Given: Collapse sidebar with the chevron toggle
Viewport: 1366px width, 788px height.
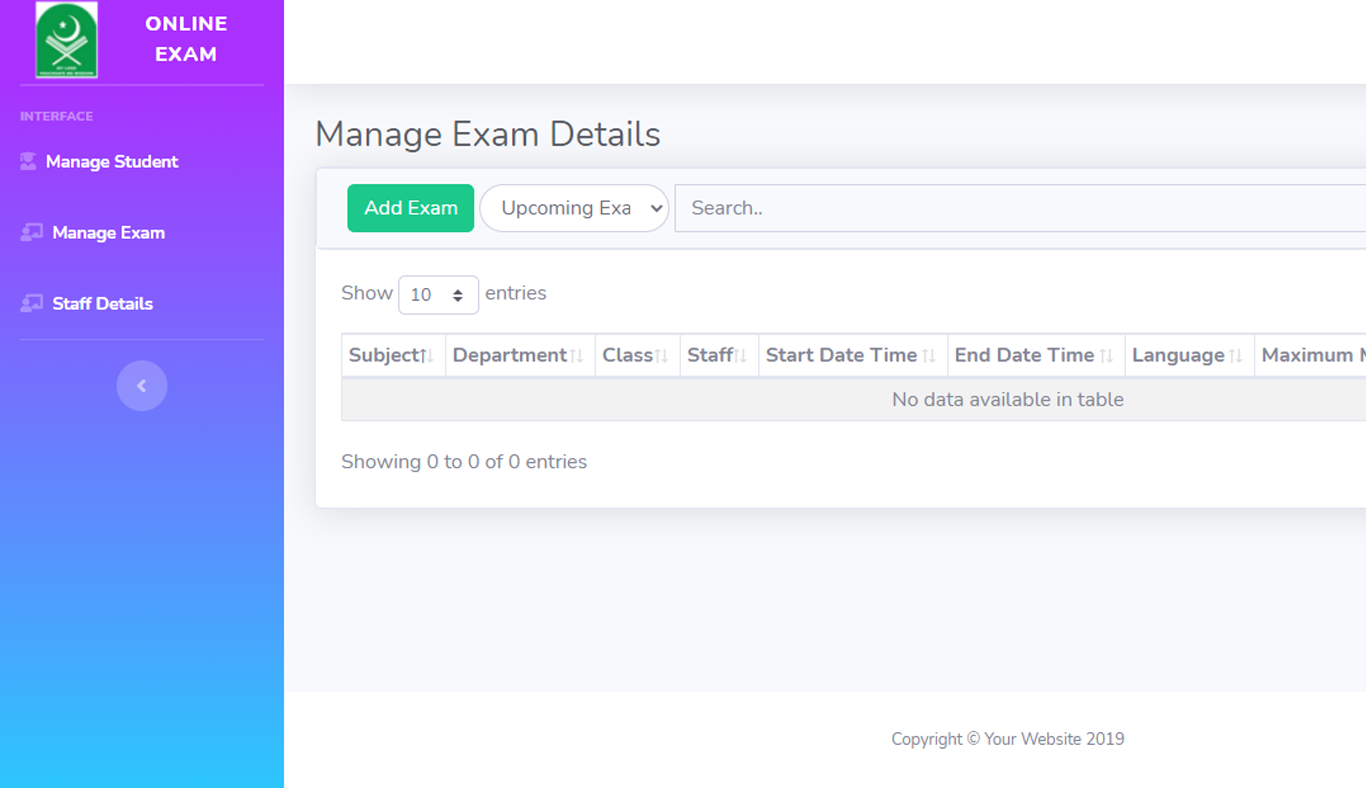Looking at the screenshot, I should coord(141,386).
